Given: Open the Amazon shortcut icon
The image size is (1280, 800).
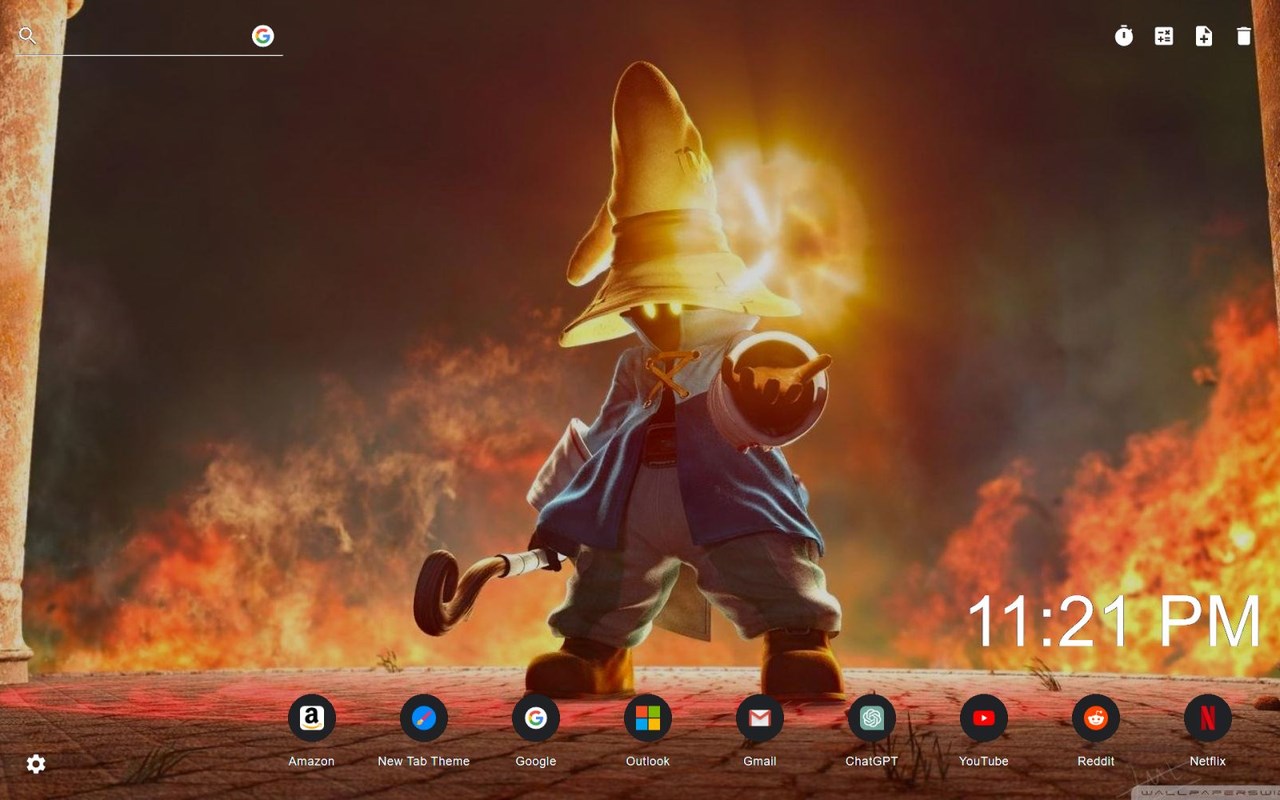Looking at the screenshot, I should point(312,718).
